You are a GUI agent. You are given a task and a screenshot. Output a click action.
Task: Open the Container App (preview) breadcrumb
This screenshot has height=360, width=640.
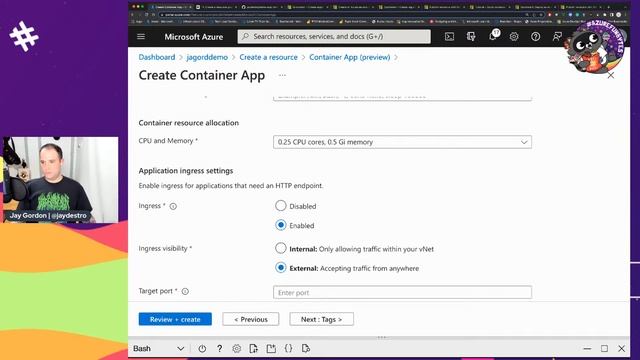pyautogui.click(x=349, y=57)
